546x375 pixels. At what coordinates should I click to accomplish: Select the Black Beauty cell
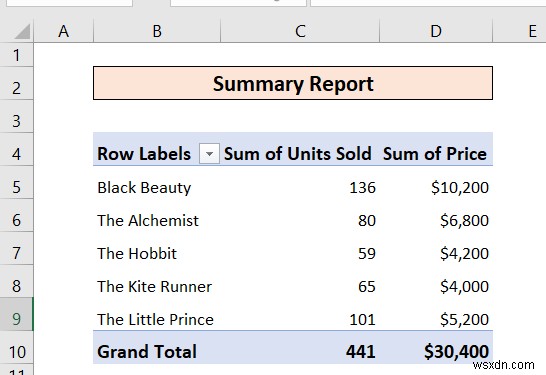[x=157, y=182]
